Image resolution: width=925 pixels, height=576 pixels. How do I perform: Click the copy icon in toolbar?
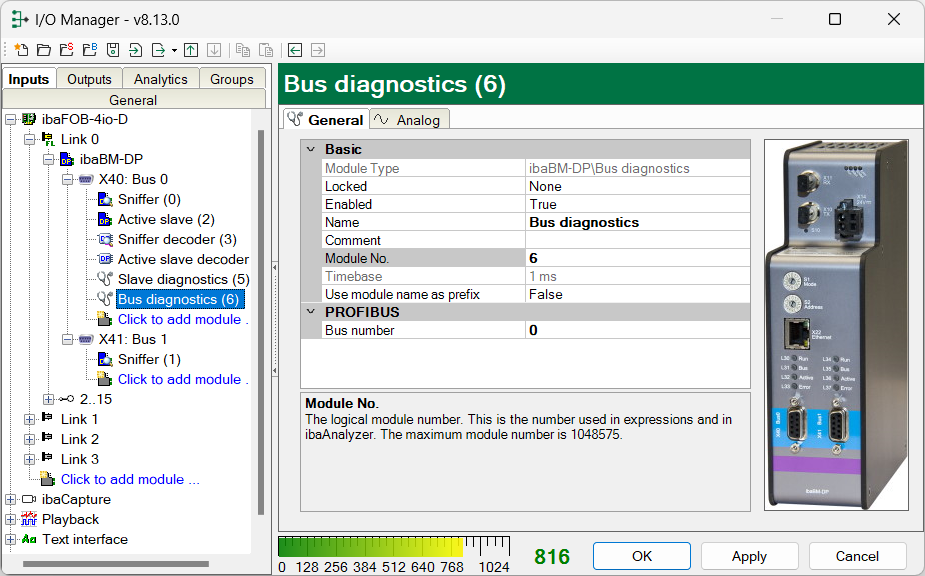[242, 50]
